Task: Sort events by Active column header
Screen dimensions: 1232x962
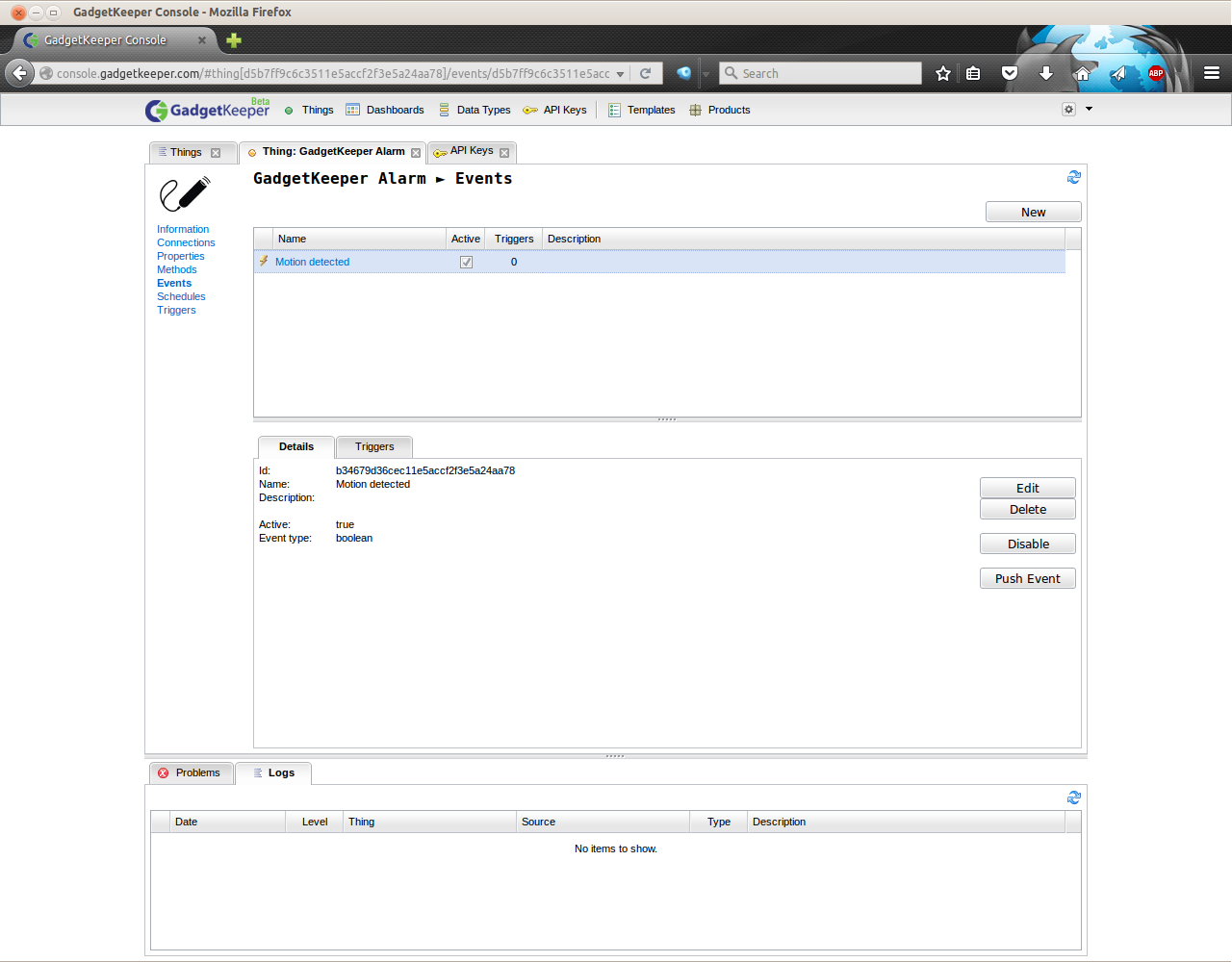Action: tap(466, 239)
